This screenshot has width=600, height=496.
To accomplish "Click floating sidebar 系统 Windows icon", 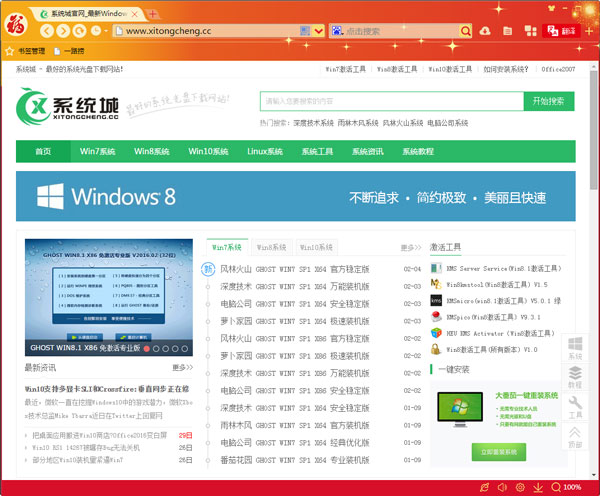I will click(575, 348).
